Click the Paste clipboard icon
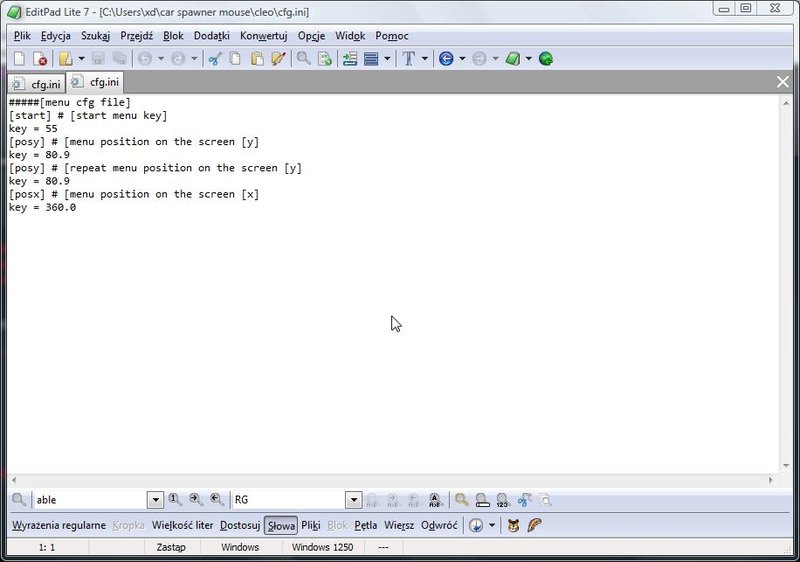This screenshot has height=562, width=800. pyautogui.click(x=257, y=59)
